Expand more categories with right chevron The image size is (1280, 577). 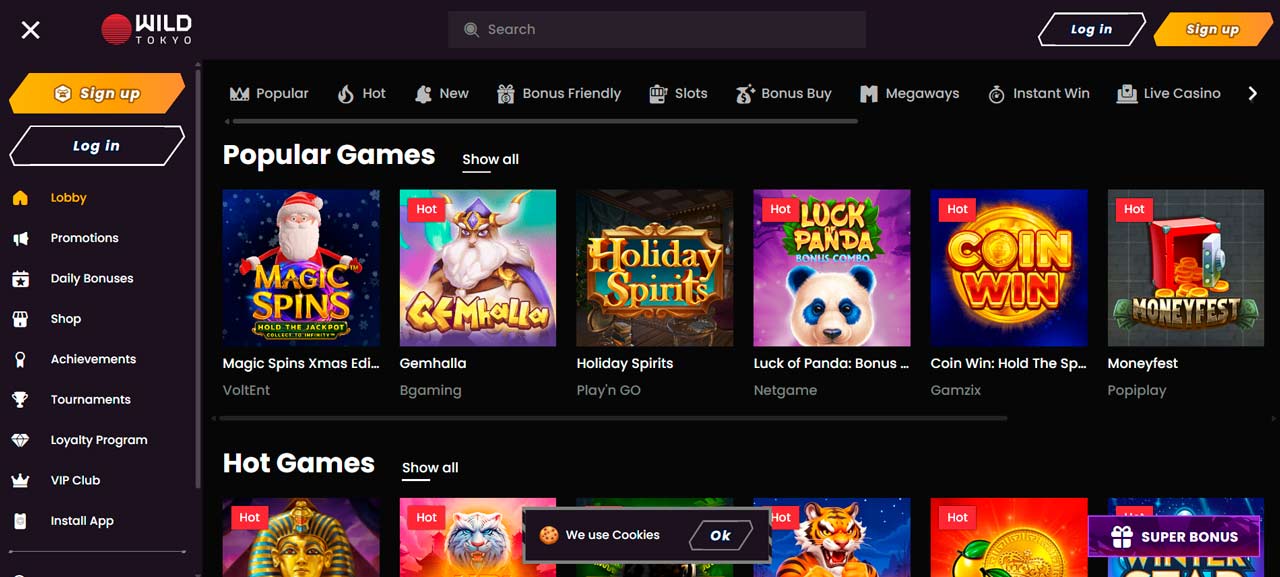click(x=1252, y=94)
